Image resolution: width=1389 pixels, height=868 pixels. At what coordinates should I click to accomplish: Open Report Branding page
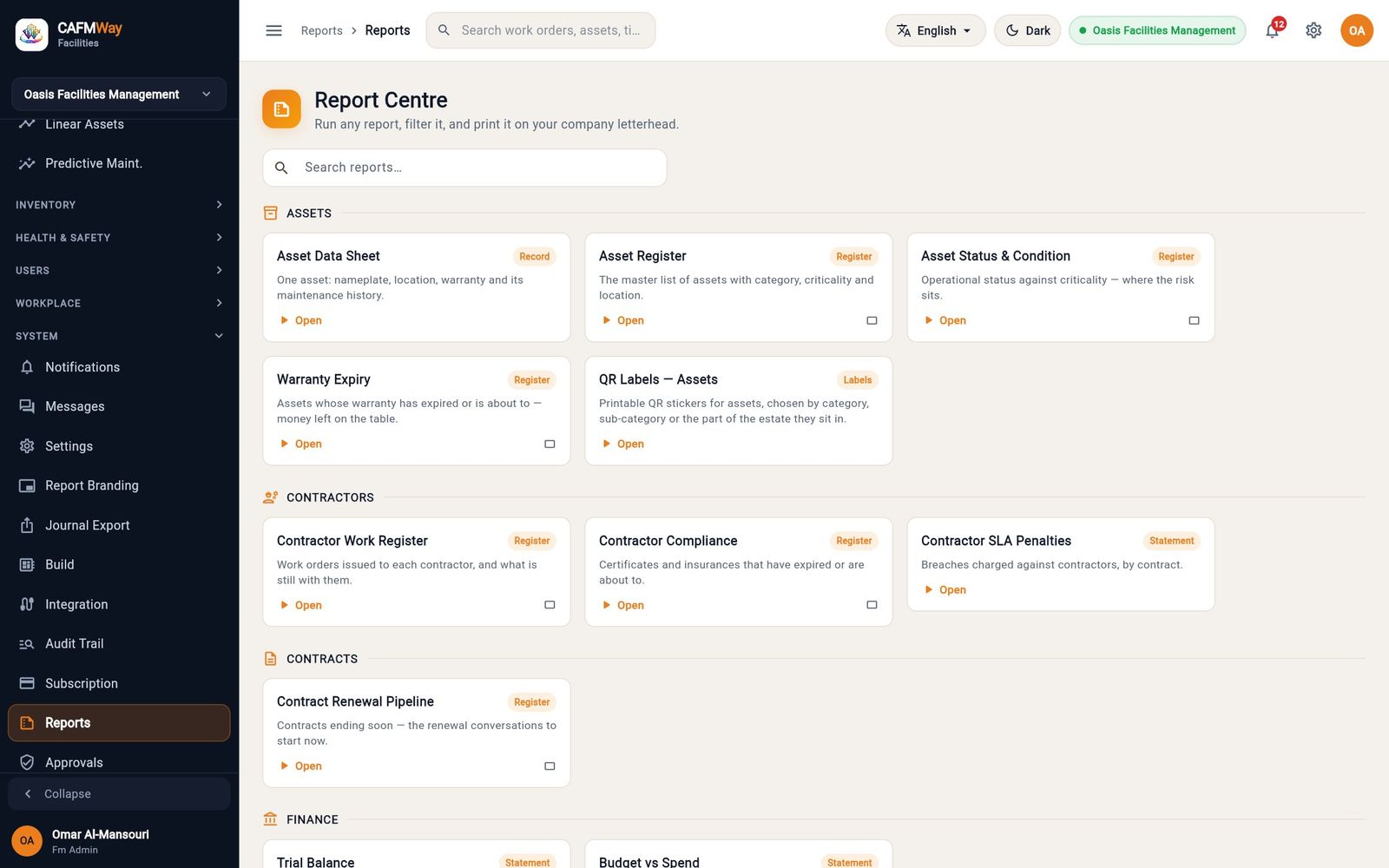(119, 485)
